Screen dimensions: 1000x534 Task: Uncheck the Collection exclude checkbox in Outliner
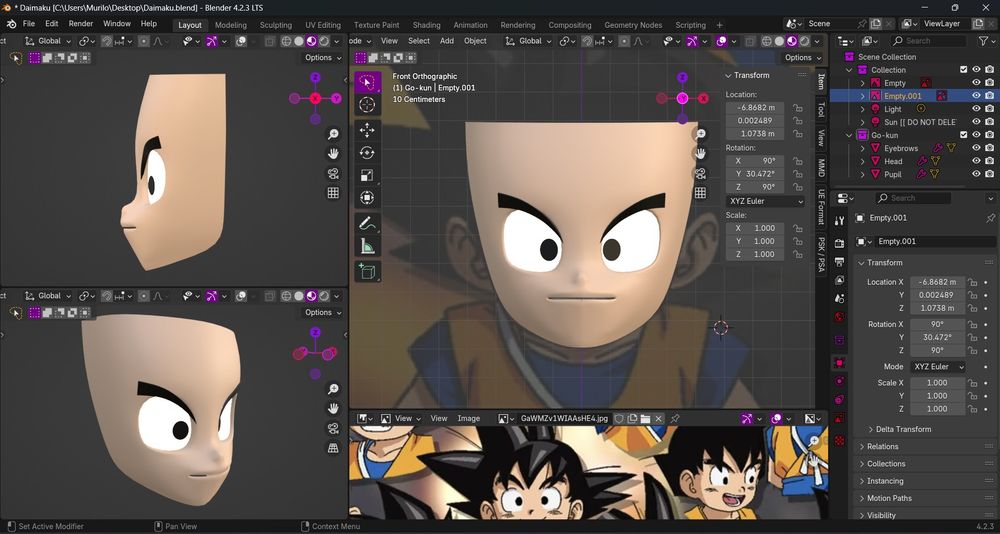[964, 70]
